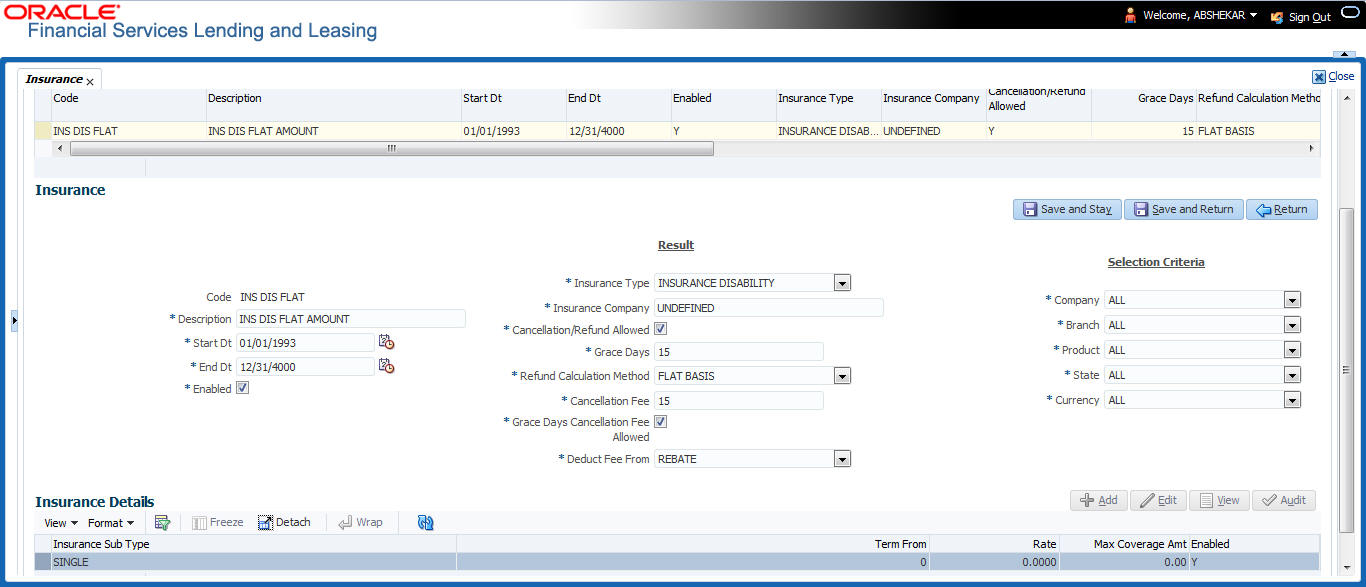Open the End Dt calendar picker icon
Screen dimensions: 1366x587
tap(386, 366)
